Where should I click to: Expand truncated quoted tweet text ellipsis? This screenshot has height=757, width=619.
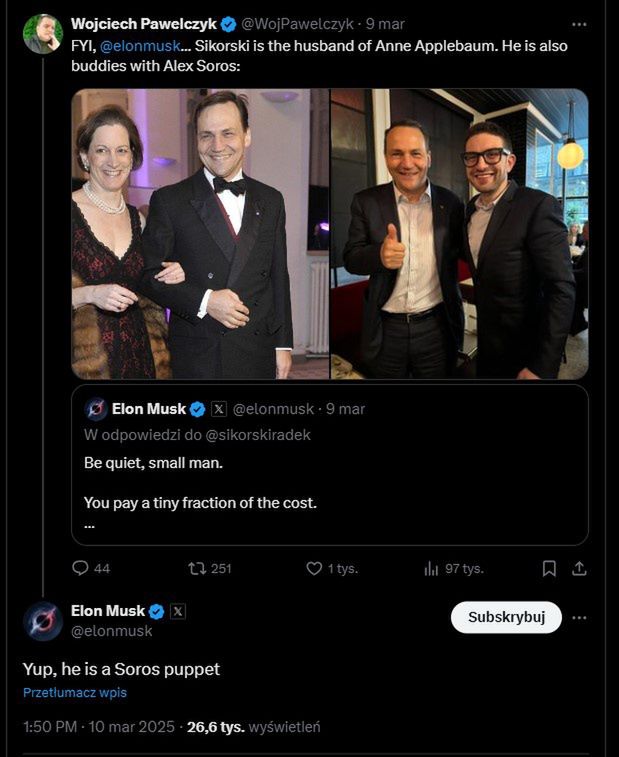pyautogui.click(x=90, y=525)
